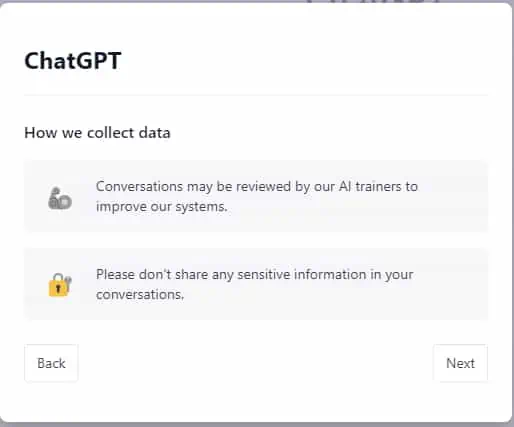Click the AI trainers people icon

(60, 198)
